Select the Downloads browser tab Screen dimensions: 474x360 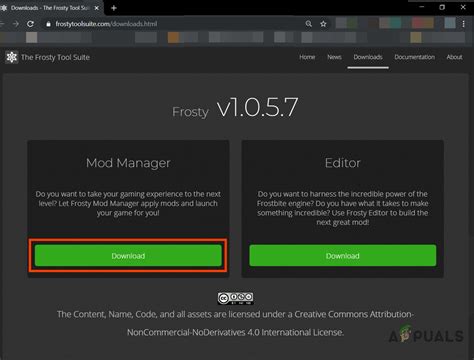pyautogui.click(x=50, y=8)
